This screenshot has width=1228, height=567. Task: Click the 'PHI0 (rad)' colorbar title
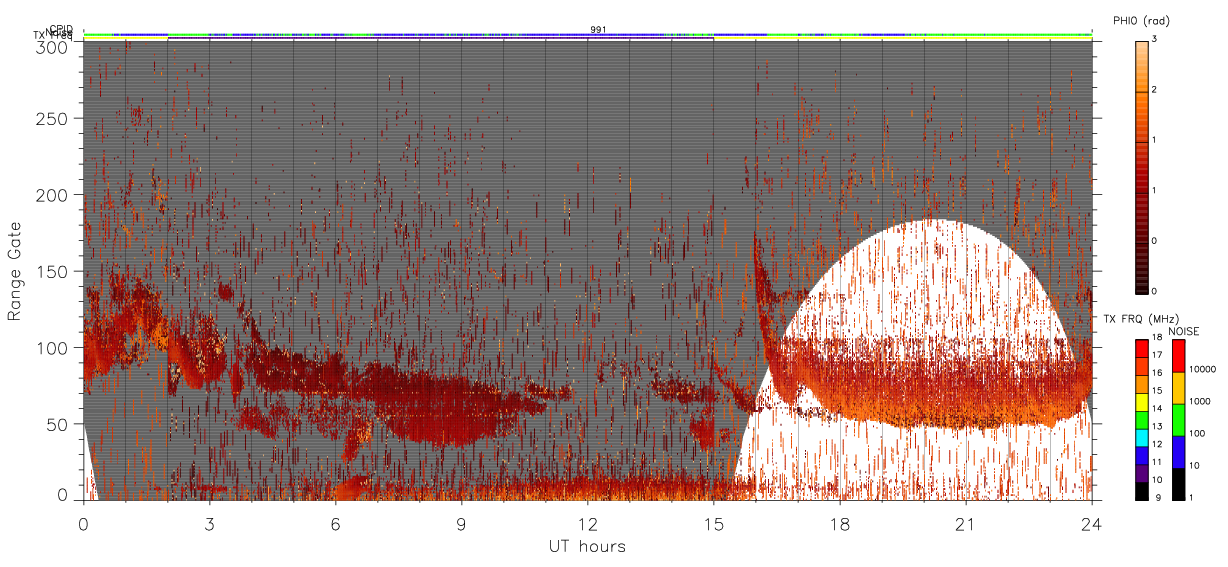(x=1141, y=20)
